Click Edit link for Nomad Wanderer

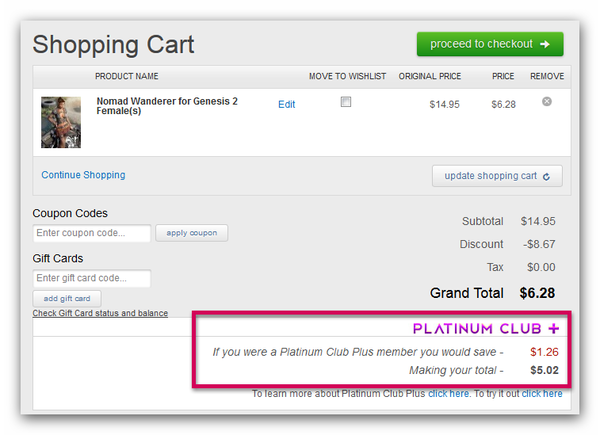click(x=286, y=104)
